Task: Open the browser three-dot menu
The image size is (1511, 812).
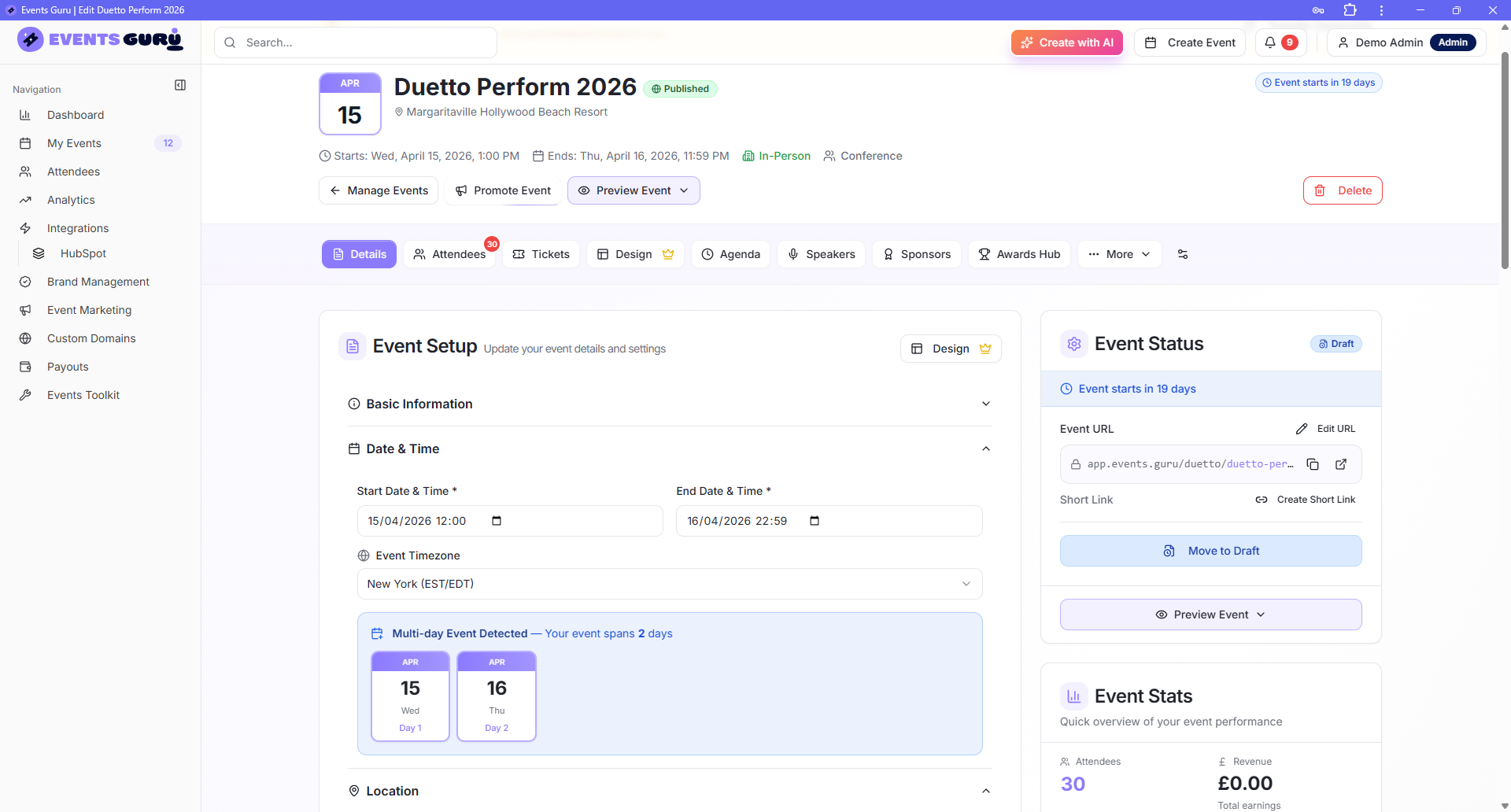Action: pos(1381,10)
